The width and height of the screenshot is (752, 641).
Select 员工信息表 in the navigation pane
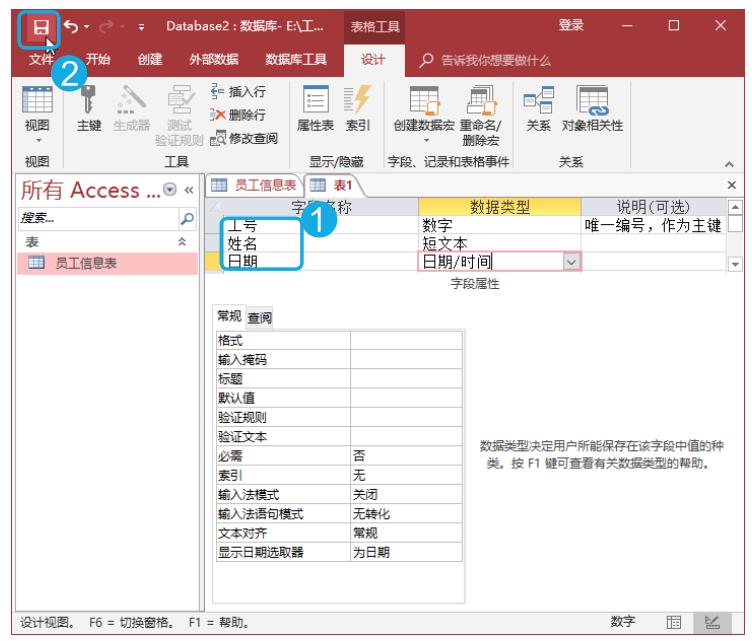(107, 263)
